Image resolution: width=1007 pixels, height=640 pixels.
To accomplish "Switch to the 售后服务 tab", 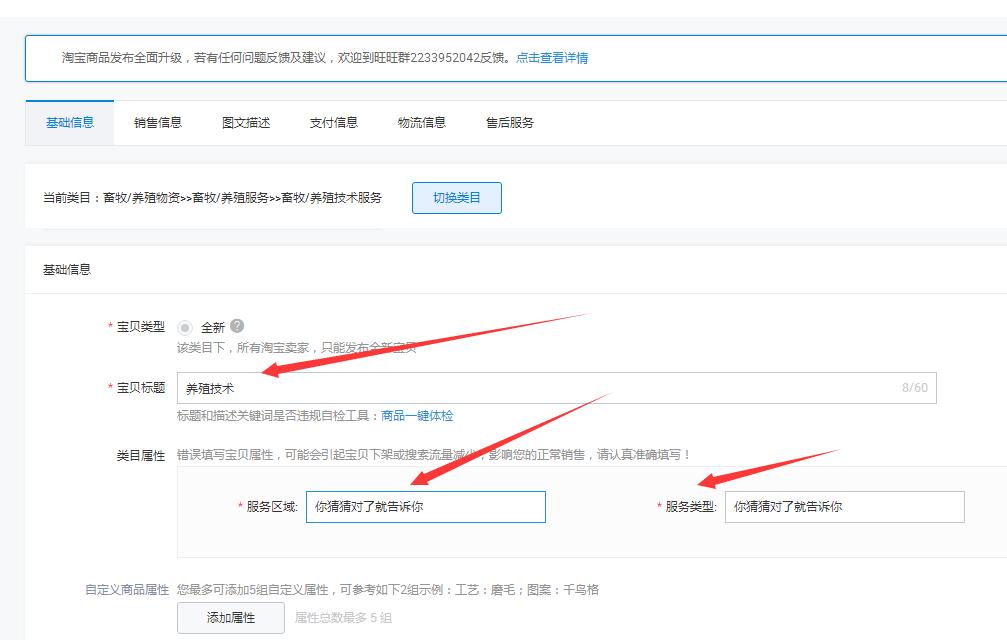I will 507,122.
